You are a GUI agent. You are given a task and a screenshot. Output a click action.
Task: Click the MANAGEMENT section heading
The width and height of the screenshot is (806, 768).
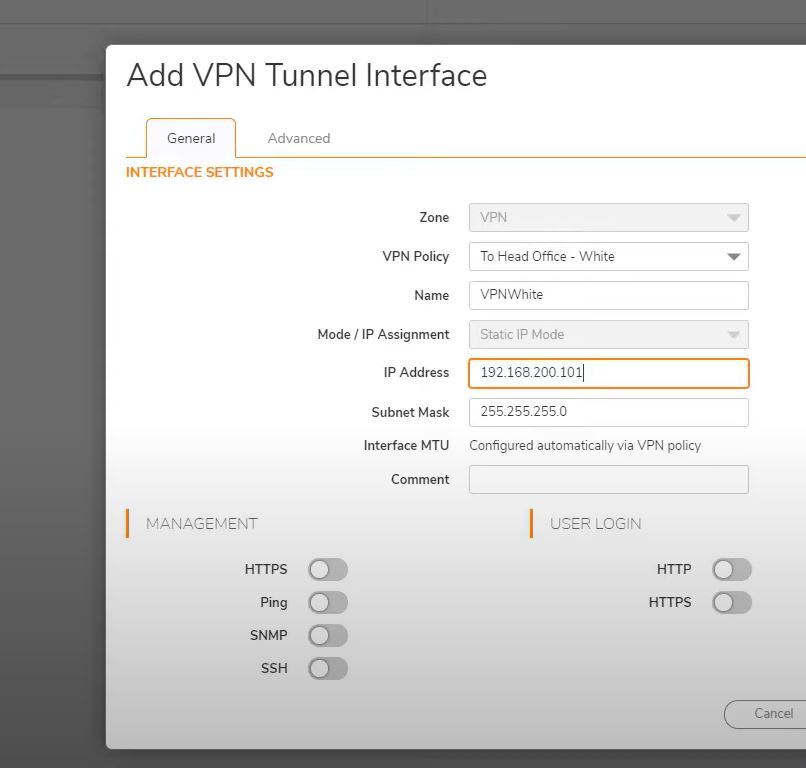point(201,524)
